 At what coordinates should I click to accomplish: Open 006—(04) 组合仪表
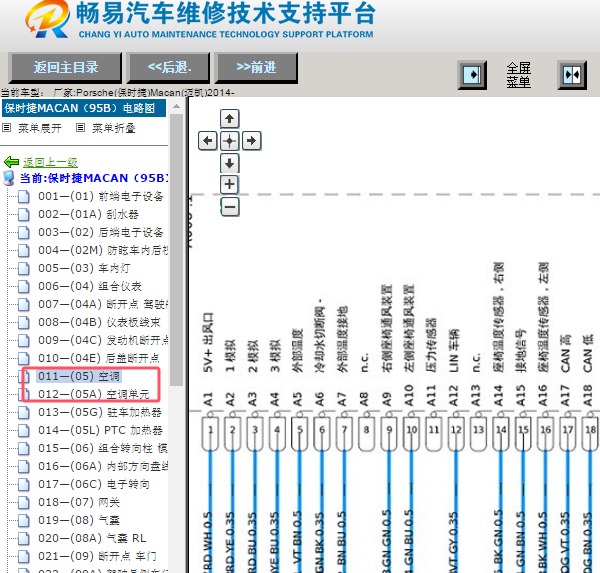[90, 286]
